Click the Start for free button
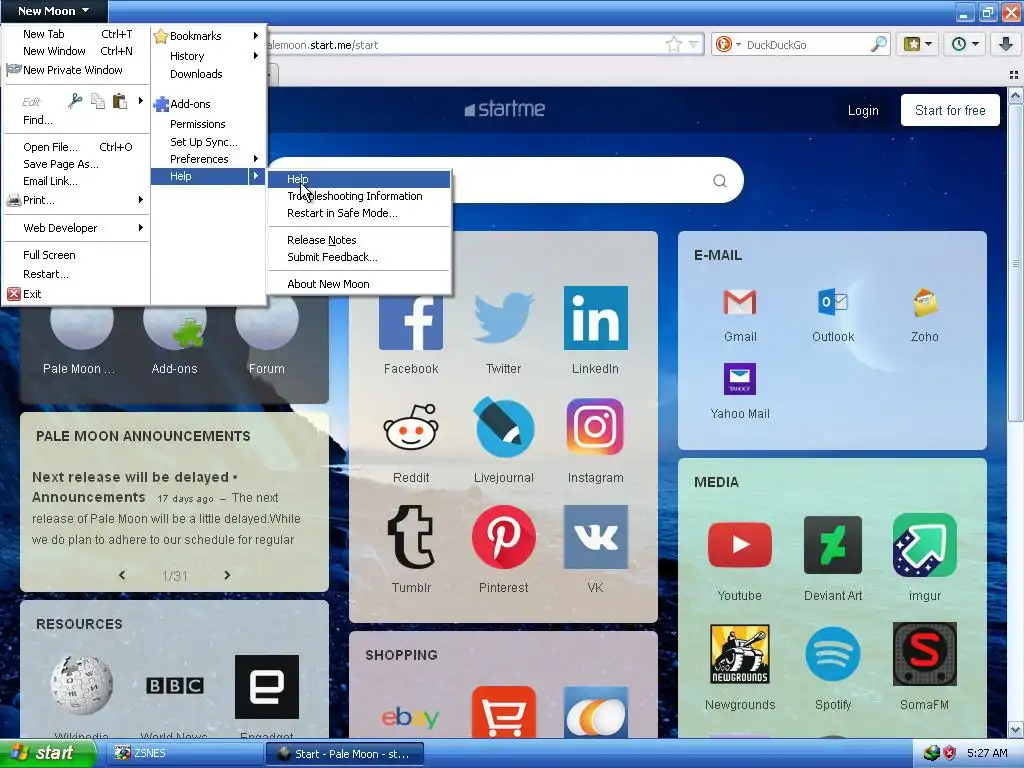This screenshot has width=1024, height=768. (x=950, y=110)
